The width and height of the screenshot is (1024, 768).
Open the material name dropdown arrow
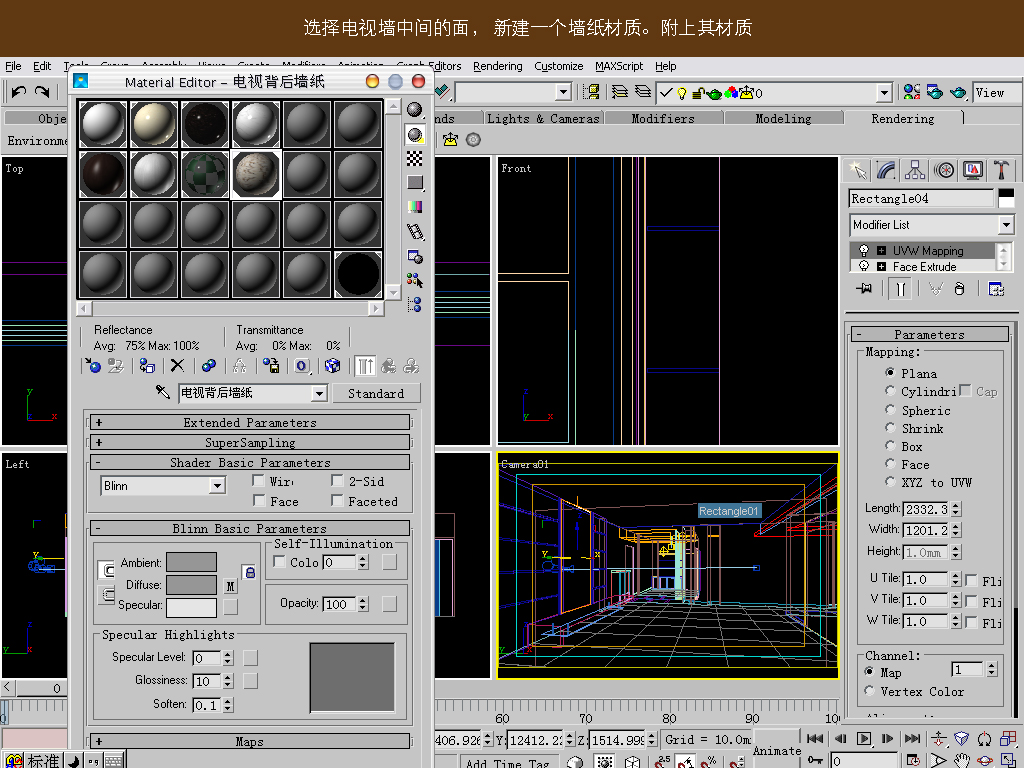pos(319,393)
